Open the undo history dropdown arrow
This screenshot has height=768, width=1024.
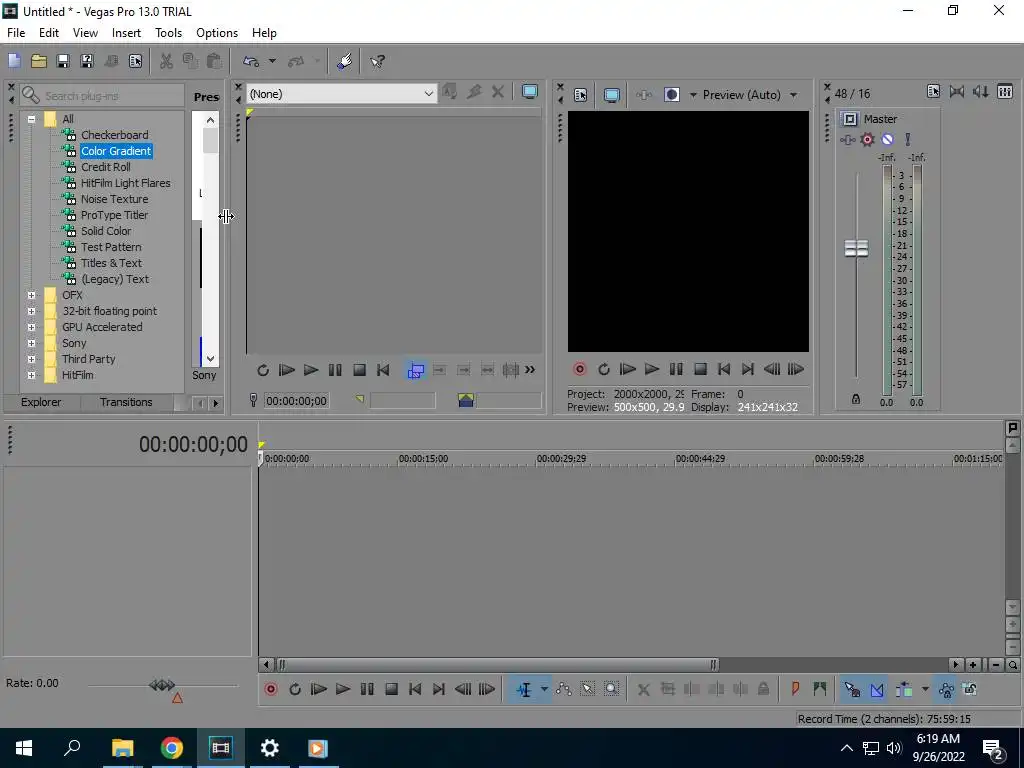(272, 61)
